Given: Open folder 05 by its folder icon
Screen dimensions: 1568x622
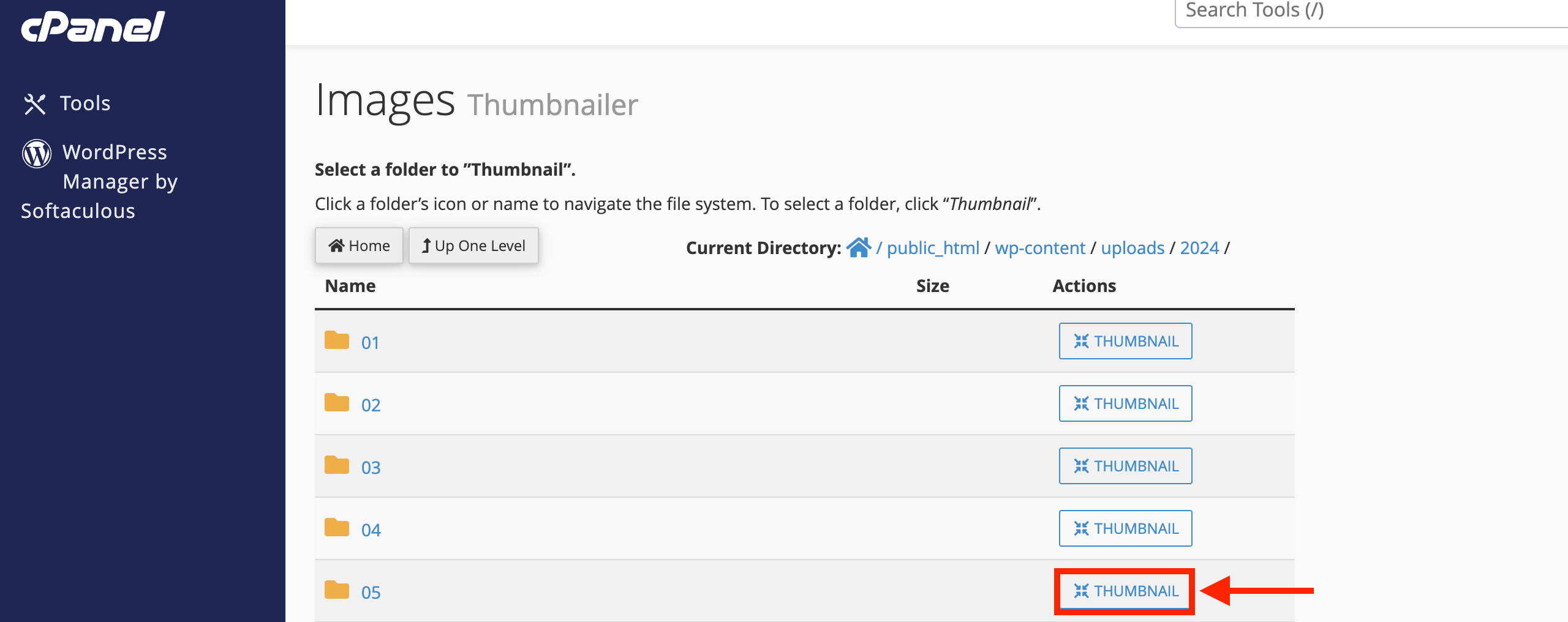Looking at the screenshot, I should pos(337,590).
